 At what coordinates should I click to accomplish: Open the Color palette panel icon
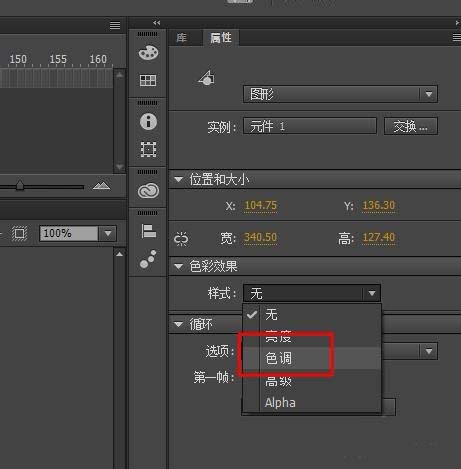pyautogui.click(x=148, y=53)
